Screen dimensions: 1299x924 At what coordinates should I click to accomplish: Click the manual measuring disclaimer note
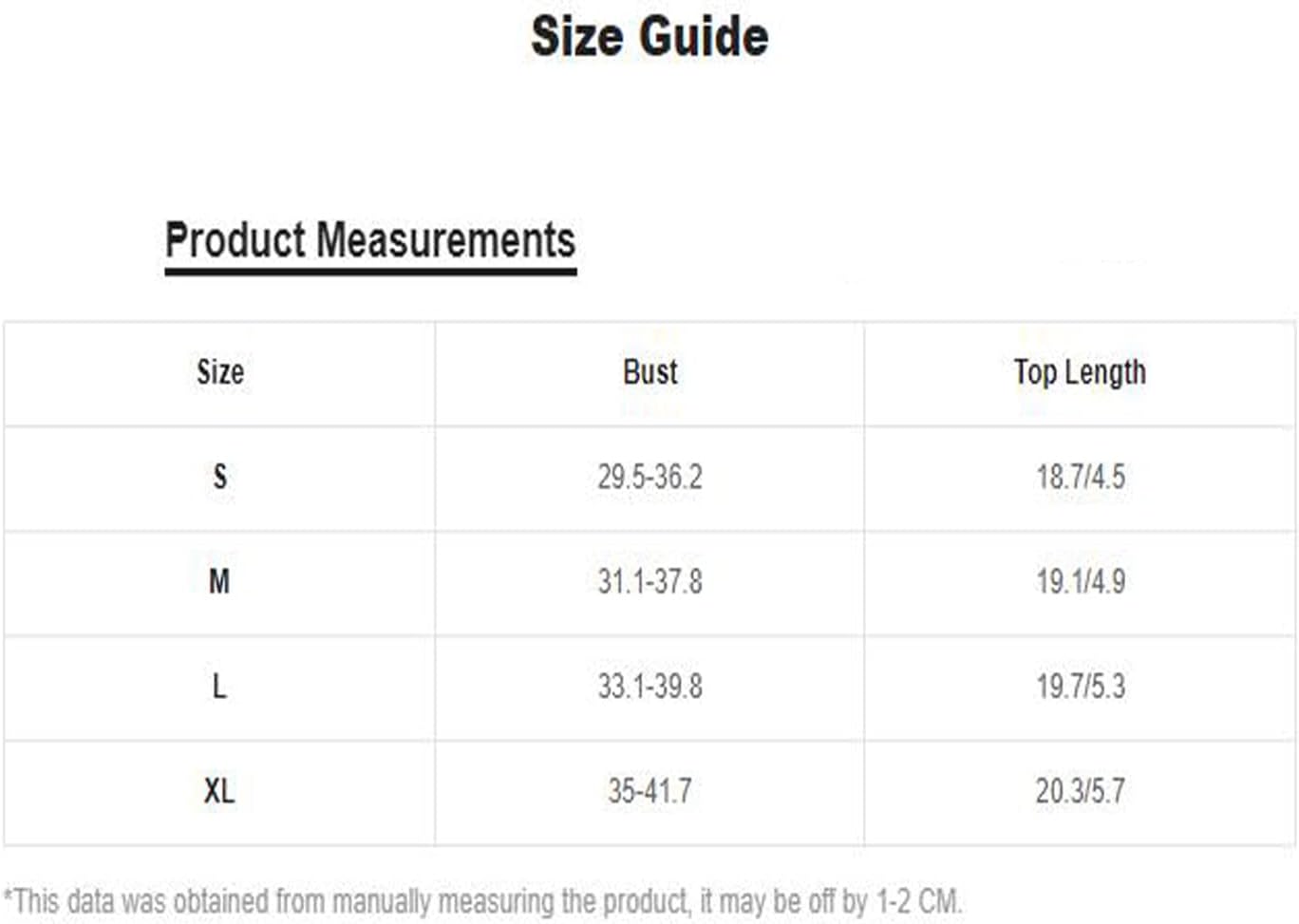pos(483,900)
